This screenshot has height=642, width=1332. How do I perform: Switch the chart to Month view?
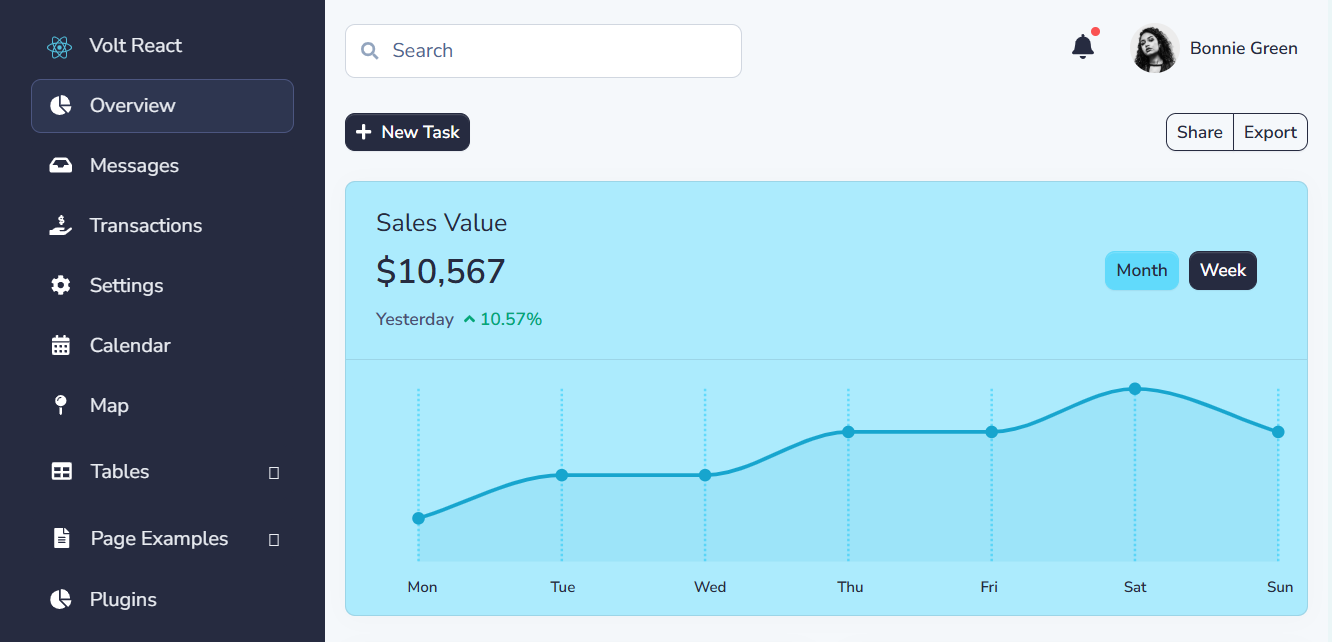tap(1141, 270)
